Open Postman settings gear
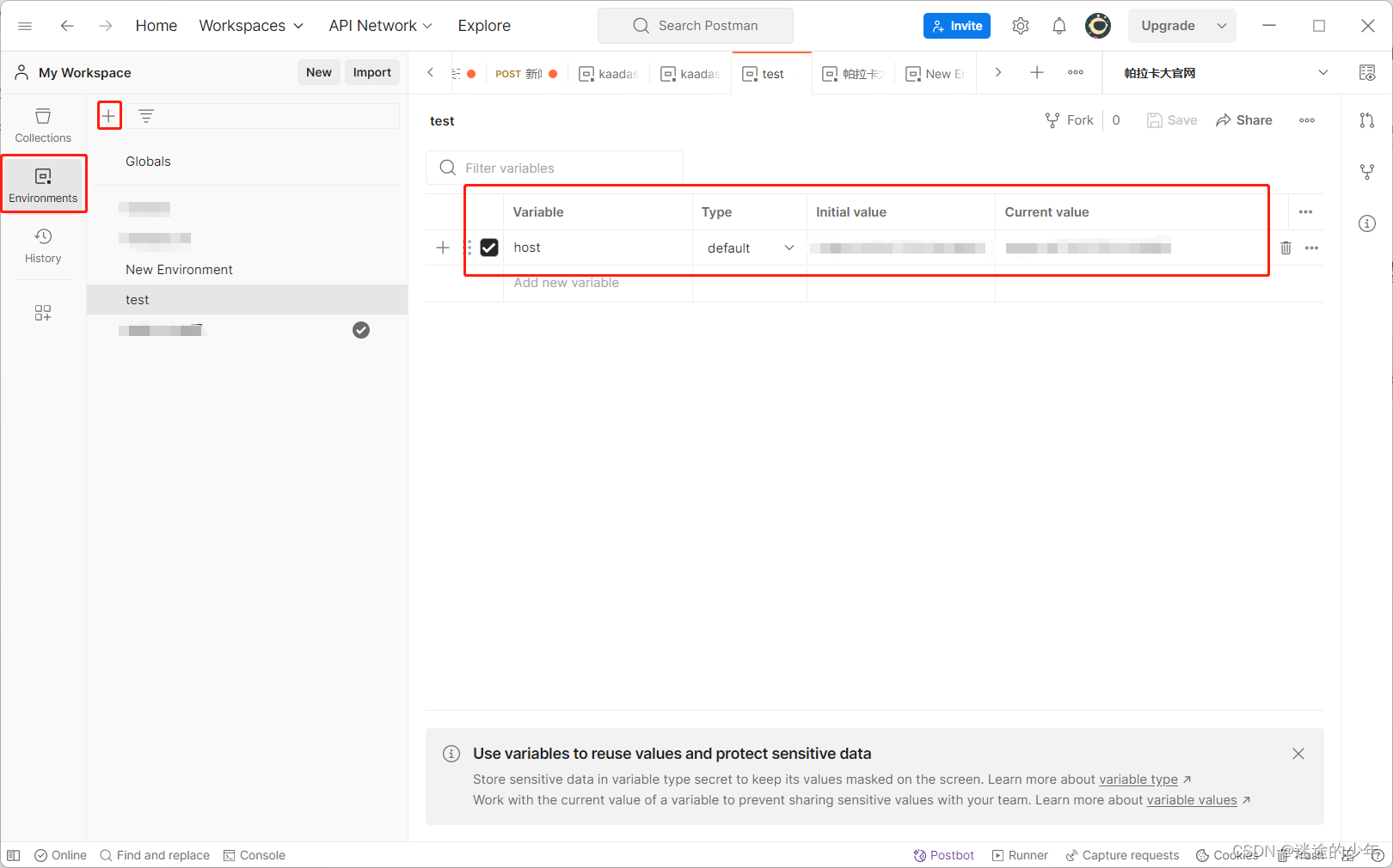Screen dimensions: 1393x868 point(1021,26)
